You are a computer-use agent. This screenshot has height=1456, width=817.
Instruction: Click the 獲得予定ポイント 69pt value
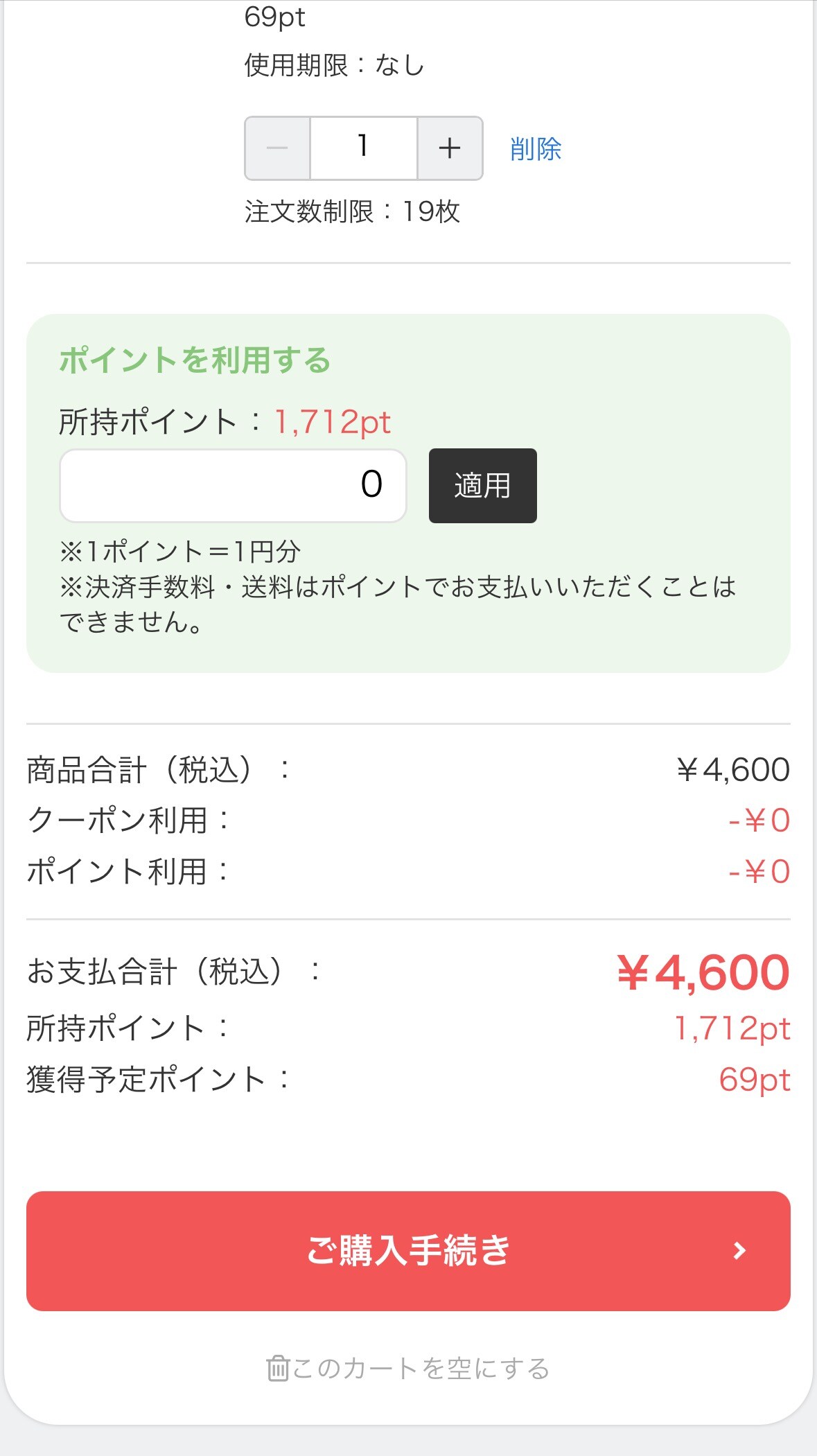click(x=754, y=1080)
